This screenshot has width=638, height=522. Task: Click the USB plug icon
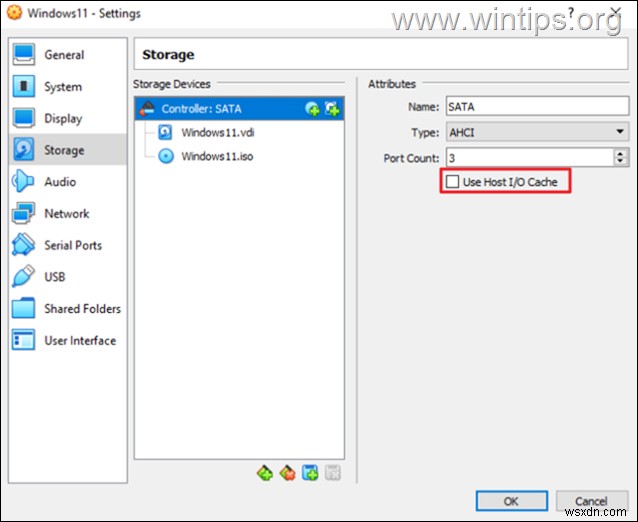point(24,276)
